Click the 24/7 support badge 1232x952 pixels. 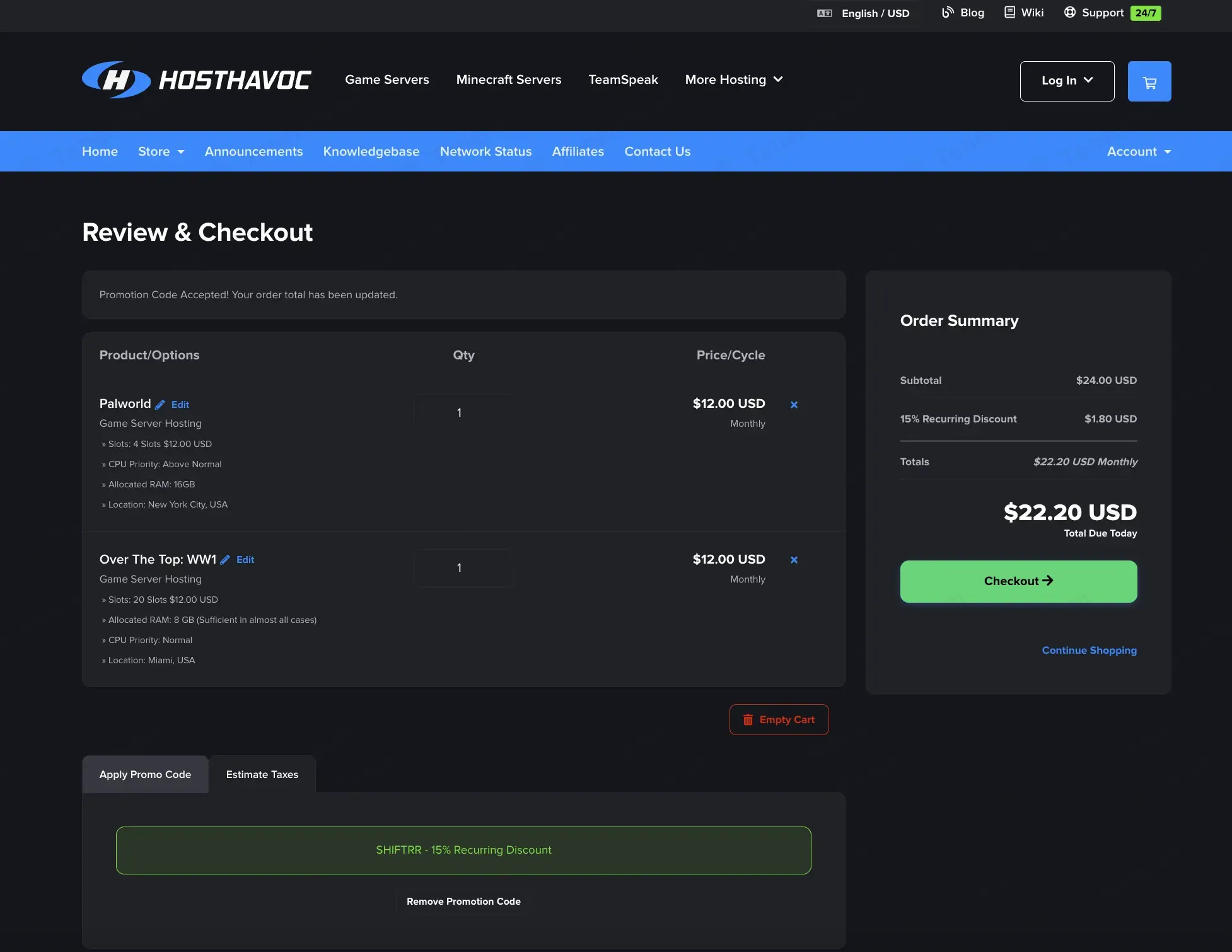(x=1146, y=13)
